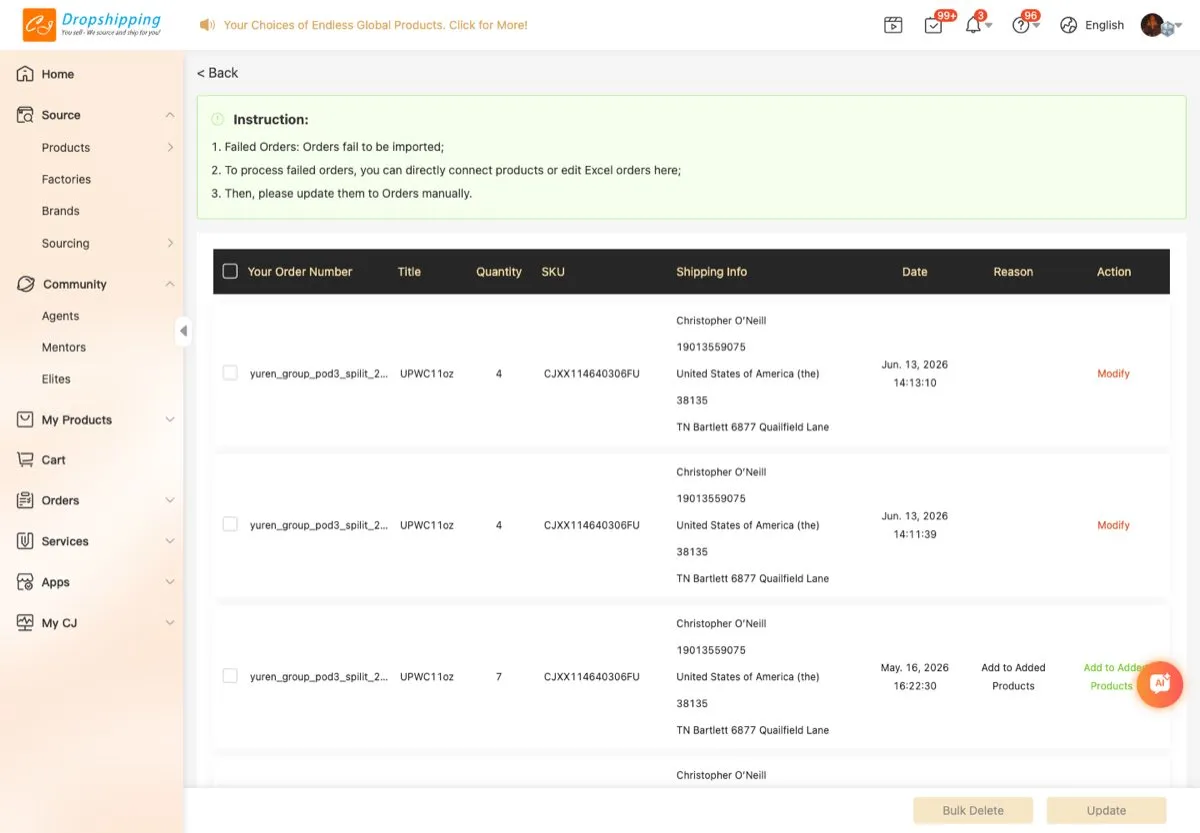This screenshot has width=1200, height=833.
Task: Click the Reason column header
Action: [x=1013, y=272]
